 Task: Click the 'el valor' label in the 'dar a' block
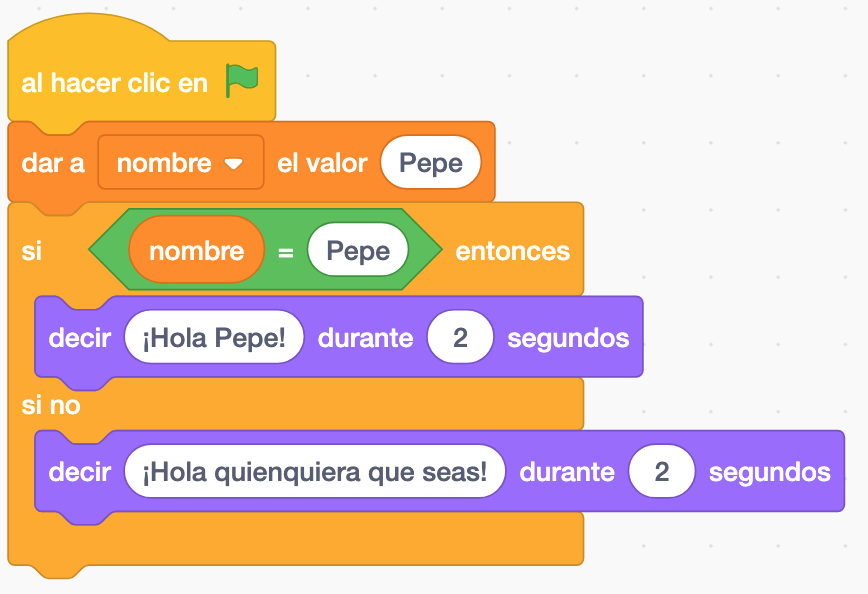[322, 163]
